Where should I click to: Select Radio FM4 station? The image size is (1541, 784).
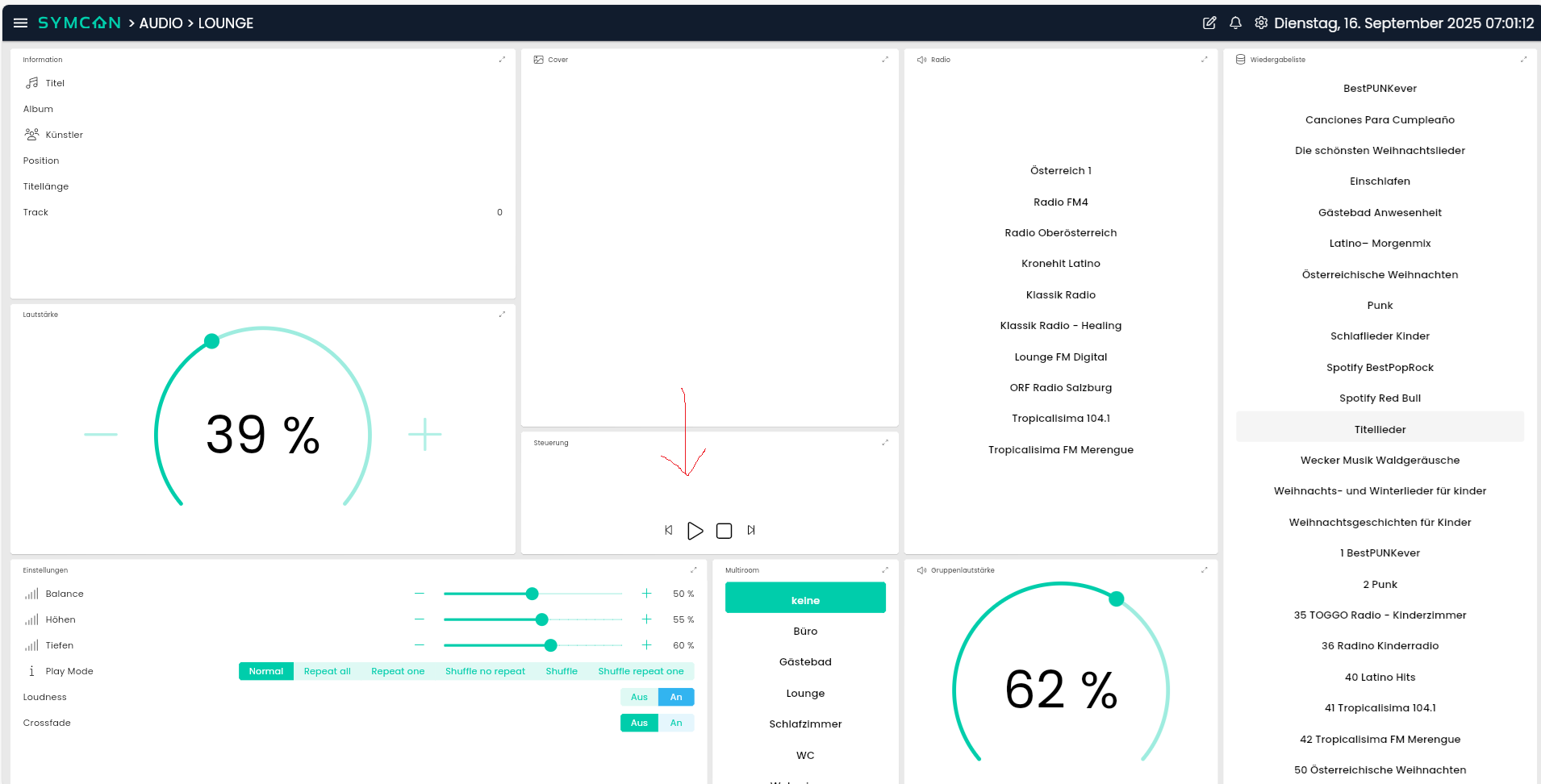1060,202
